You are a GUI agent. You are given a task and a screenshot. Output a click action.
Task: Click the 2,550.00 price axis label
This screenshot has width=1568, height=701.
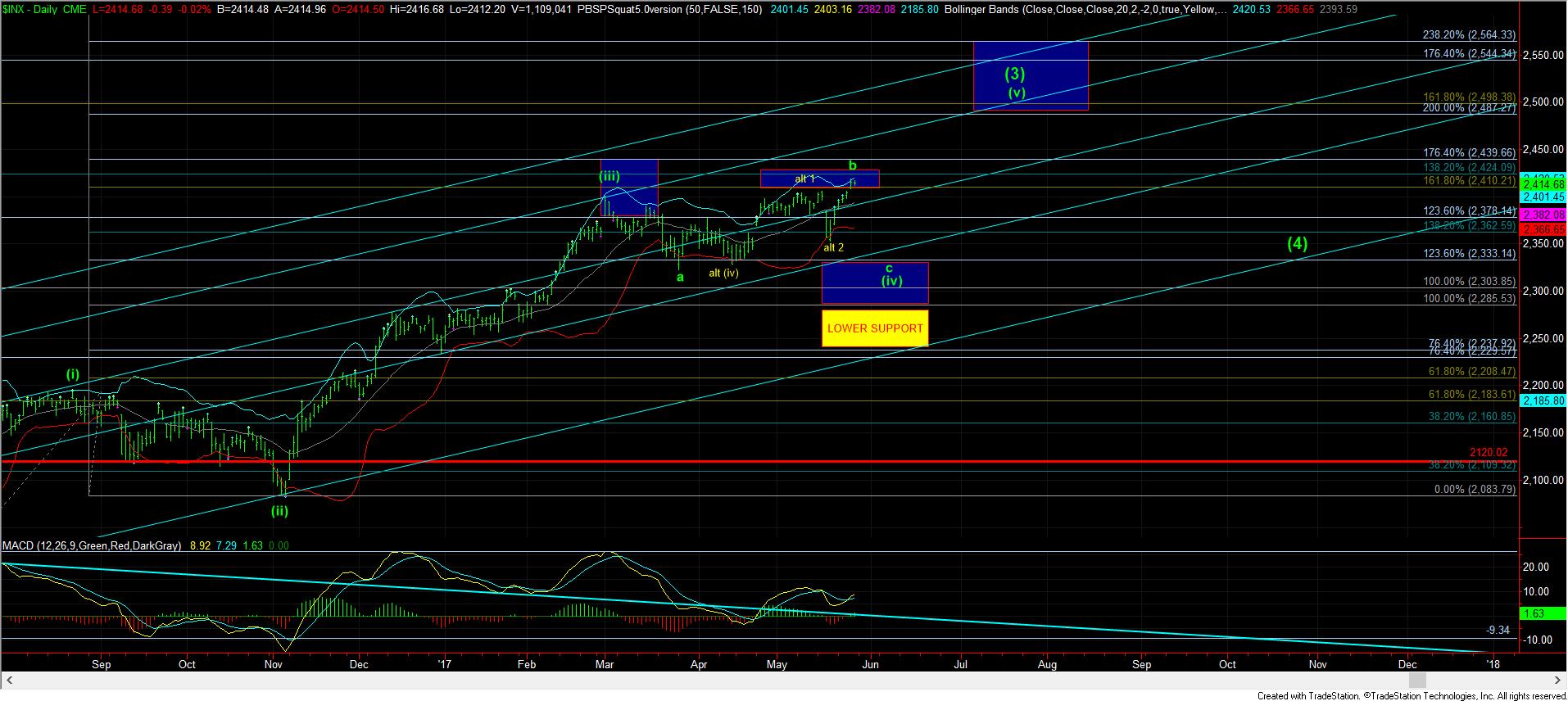coord(1543,56)
